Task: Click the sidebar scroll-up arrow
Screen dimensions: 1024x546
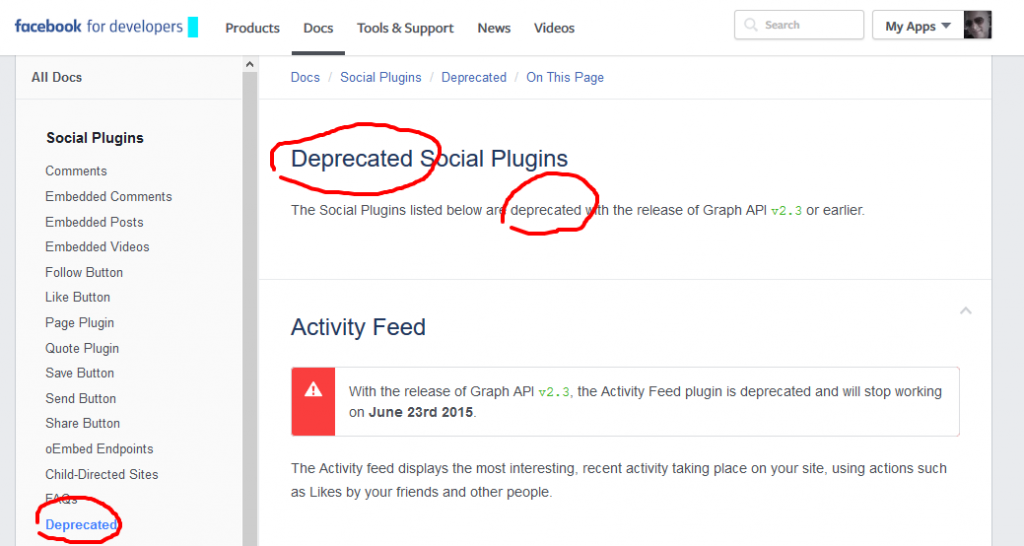Action: [x=249, y=64]
